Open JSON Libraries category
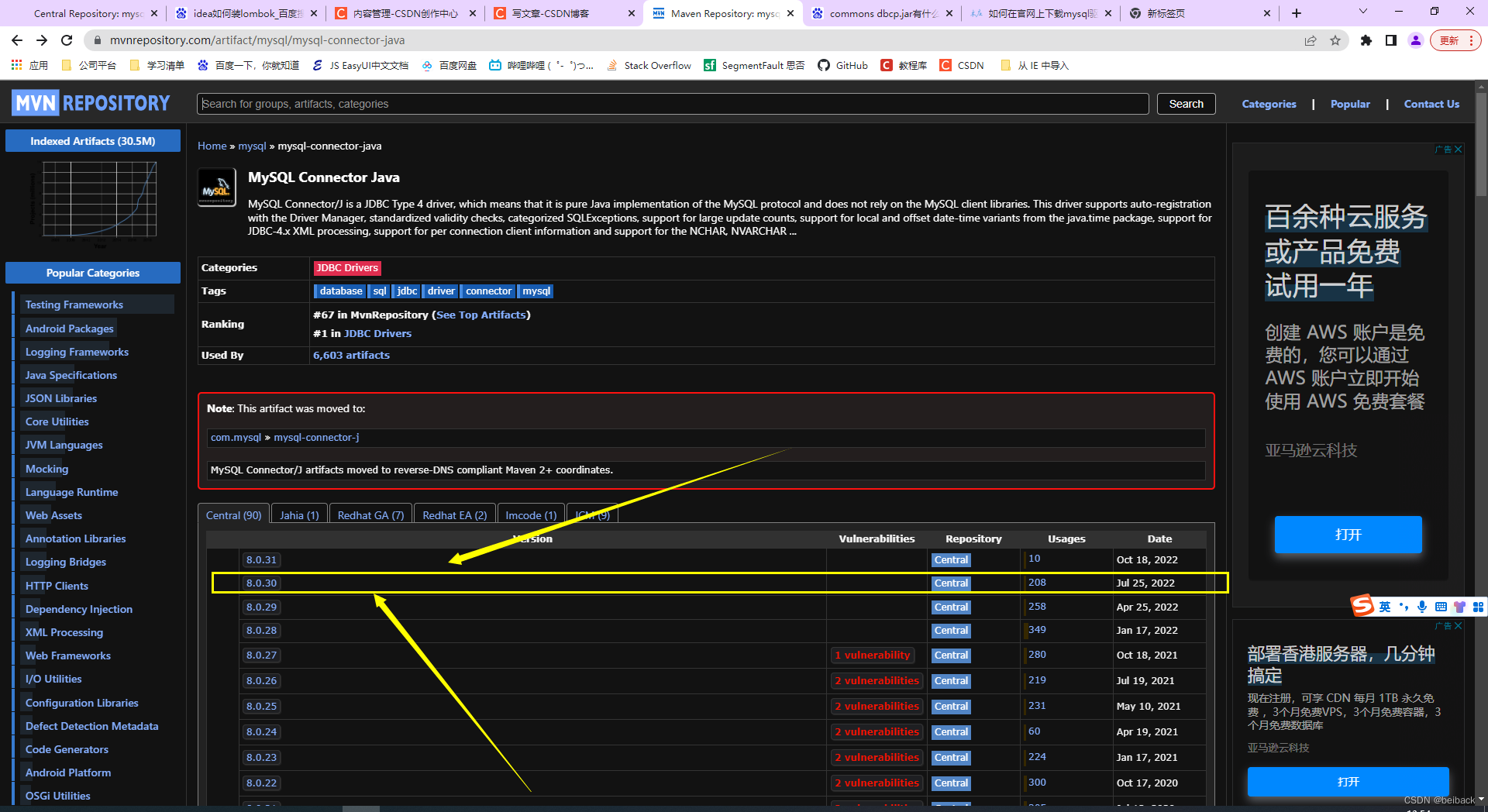The width and height of the screenshot is (1488, 812). (61, 398)
